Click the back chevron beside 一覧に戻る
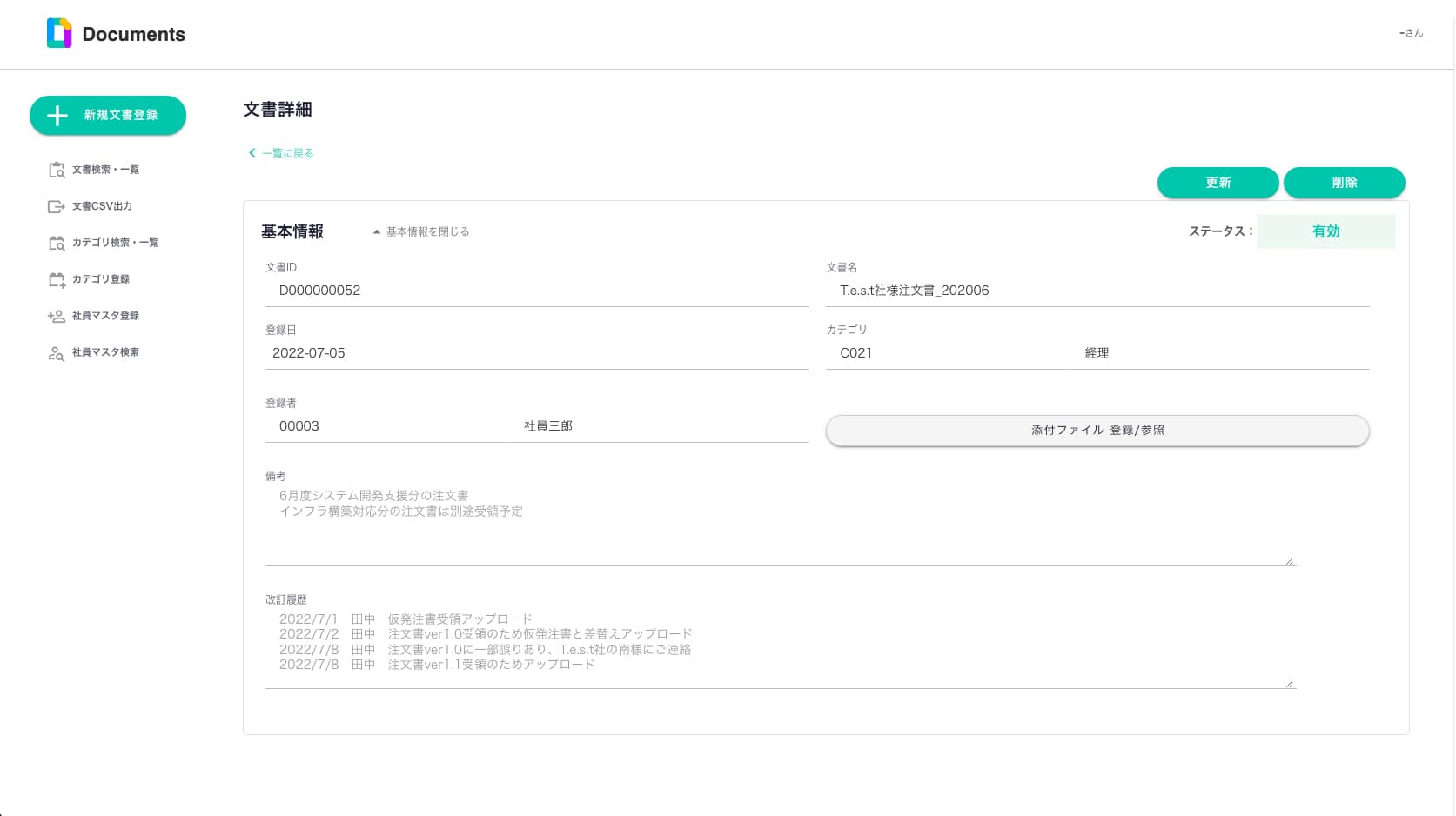This screenshot has width=1456, height=816. [252, 153]
